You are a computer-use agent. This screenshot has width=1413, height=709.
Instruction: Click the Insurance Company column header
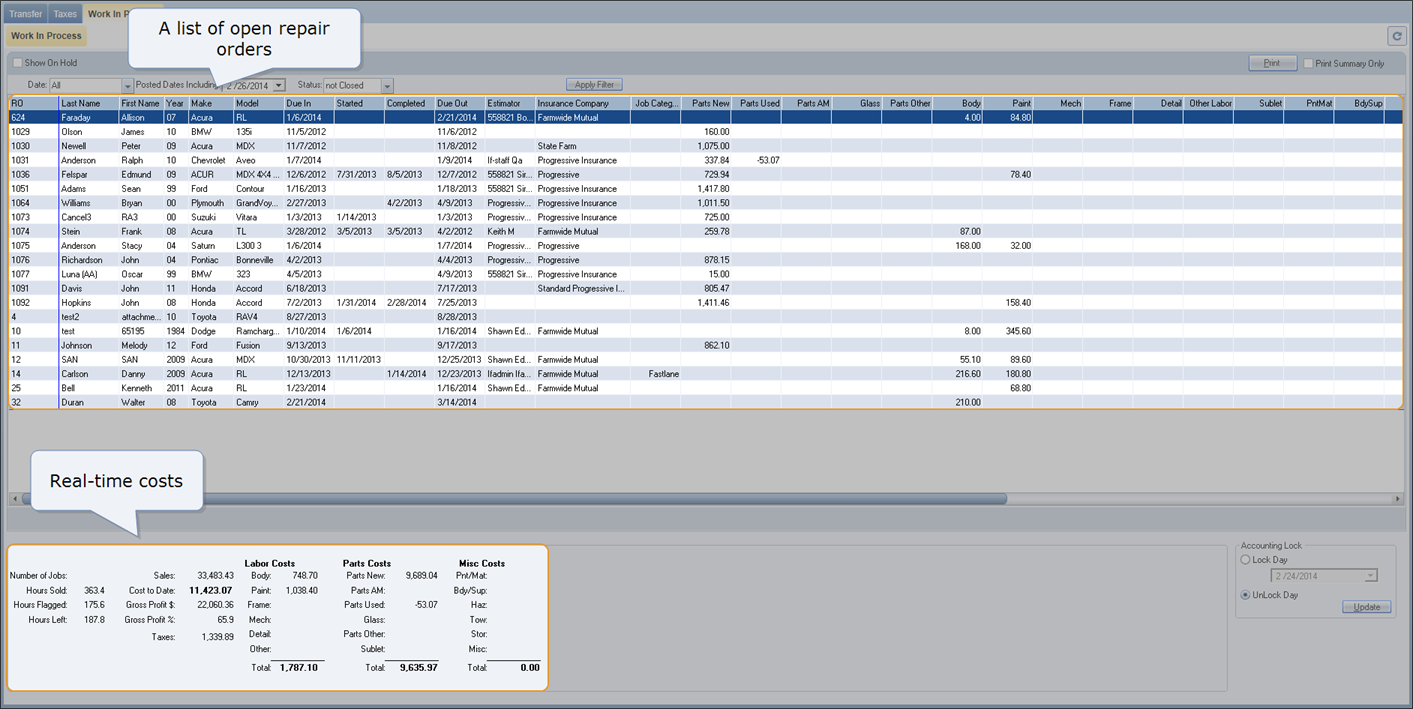[583, 103]
